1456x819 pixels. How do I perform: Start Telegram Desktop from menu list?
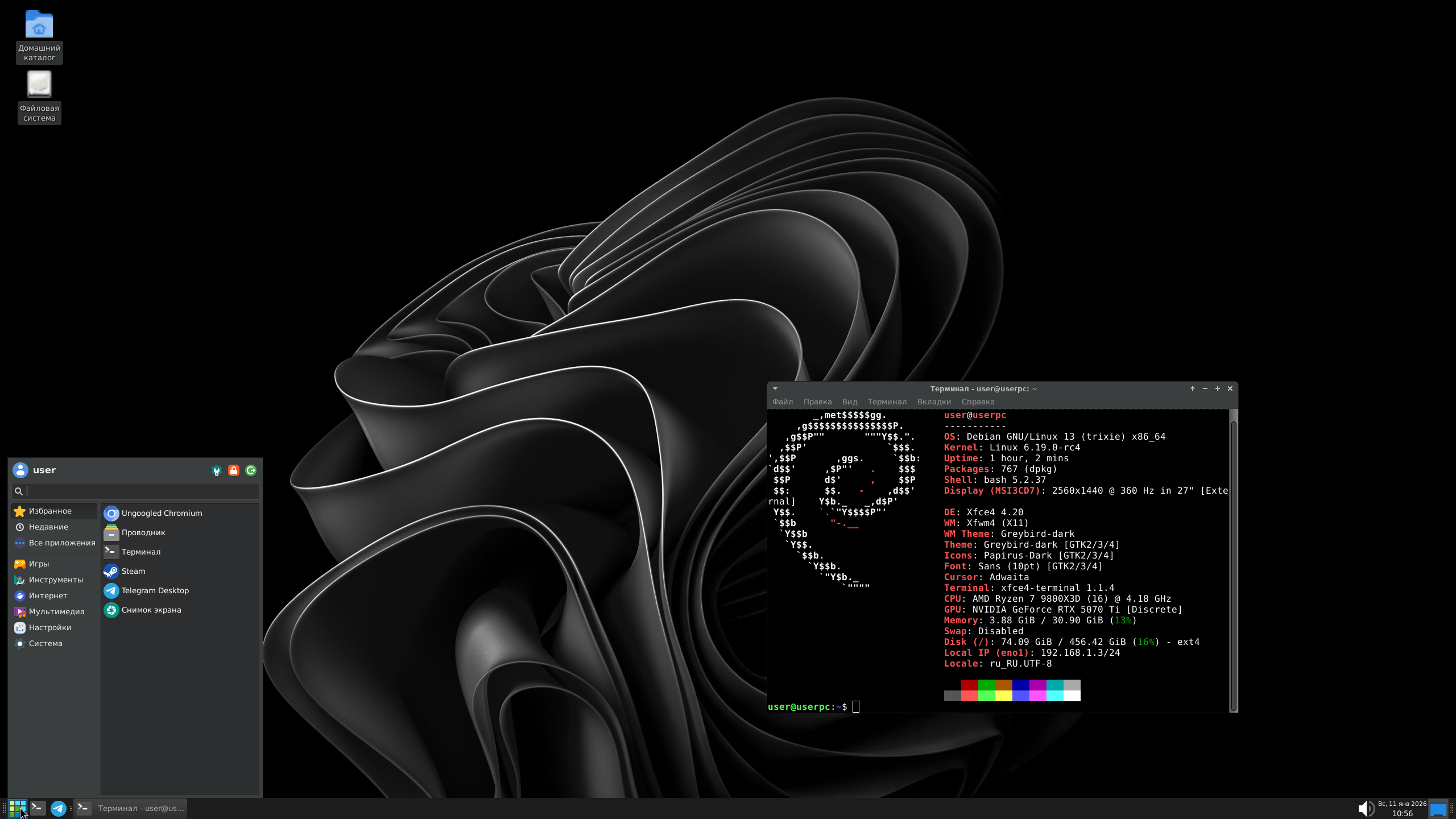point(155,590)
